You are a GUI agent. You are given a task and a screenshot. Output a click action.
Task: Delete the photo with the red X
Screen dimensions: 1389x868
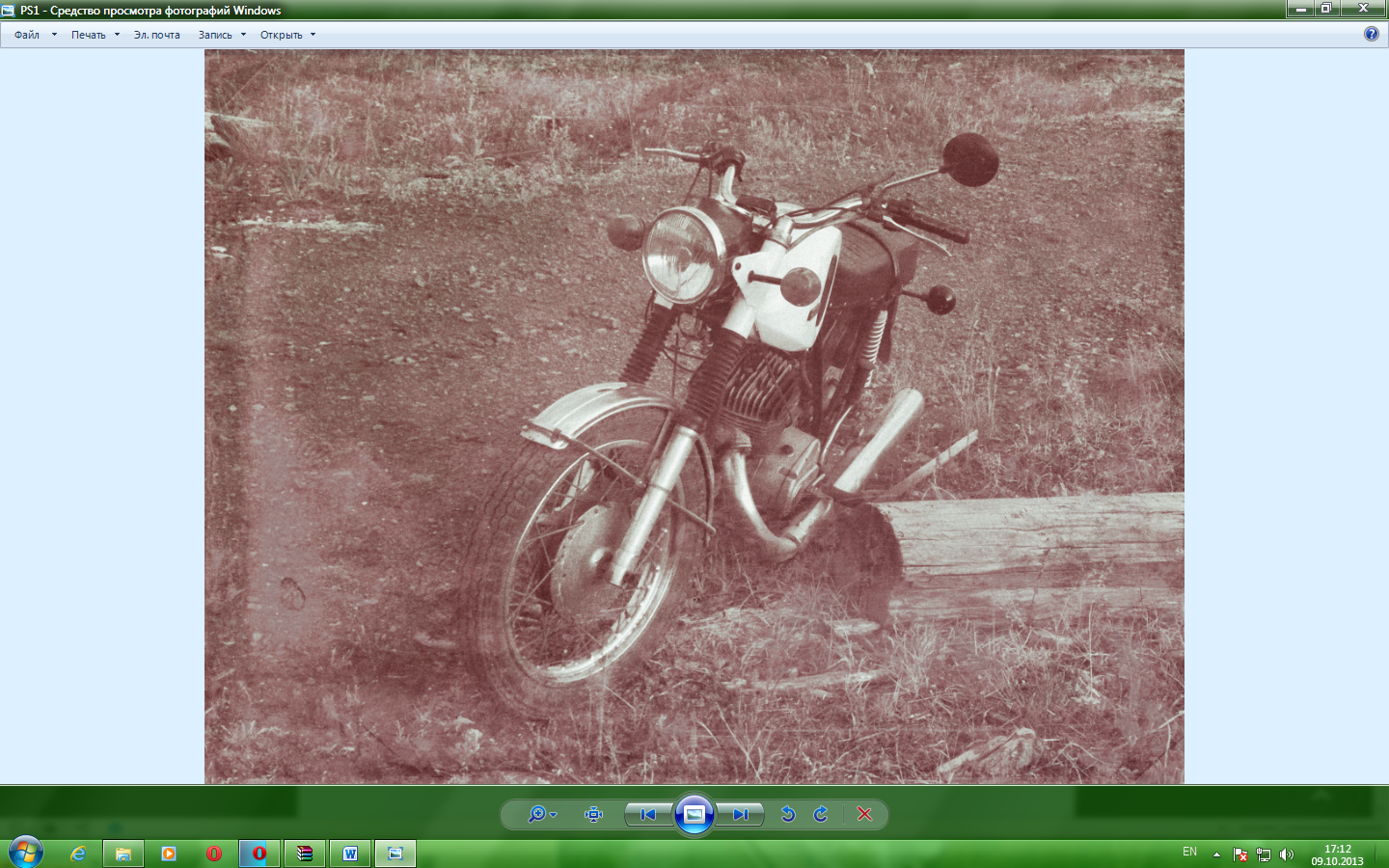click(864, 815)
